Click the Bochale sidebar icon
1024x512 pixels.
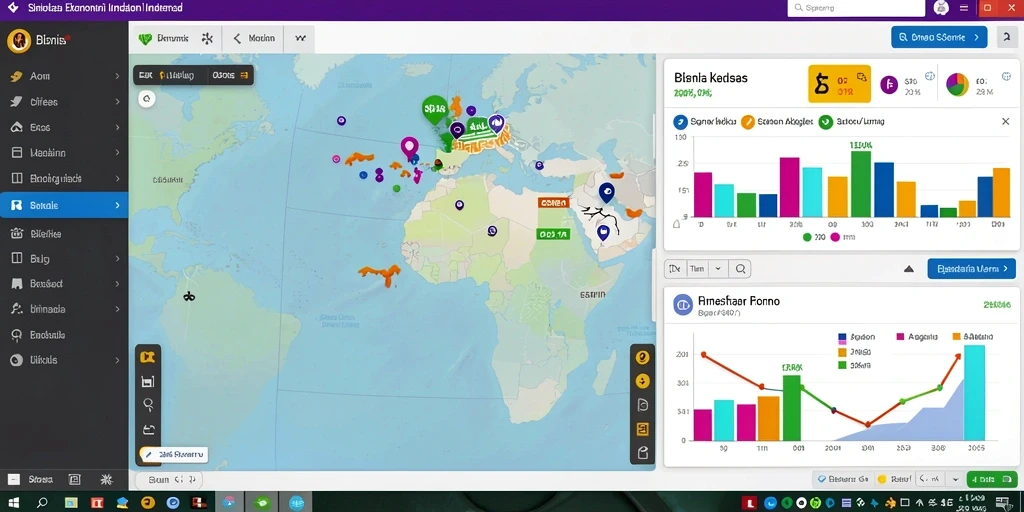click(x=17, y=335)
